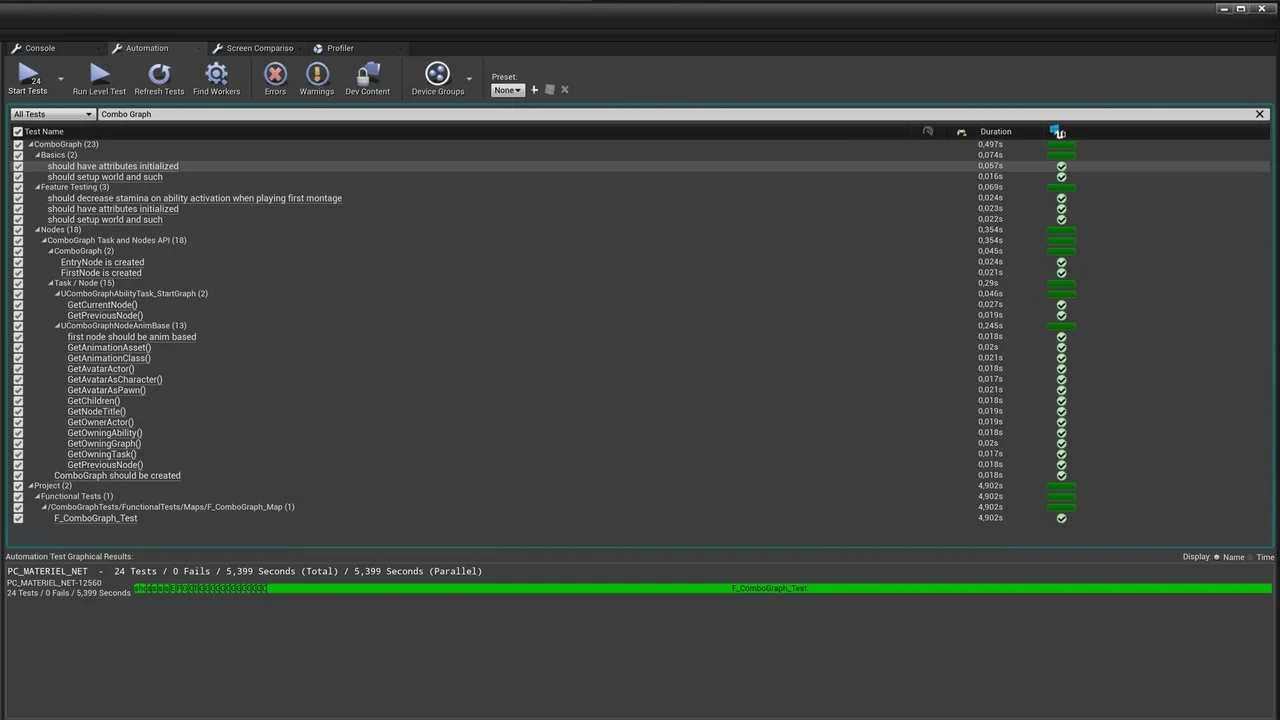
Task: Select the Name display radio button
Action: 1218,557
